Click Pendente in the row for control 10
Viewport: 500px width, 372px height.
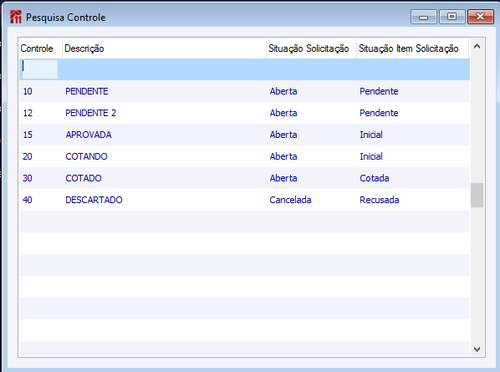[x=379, y=91]
